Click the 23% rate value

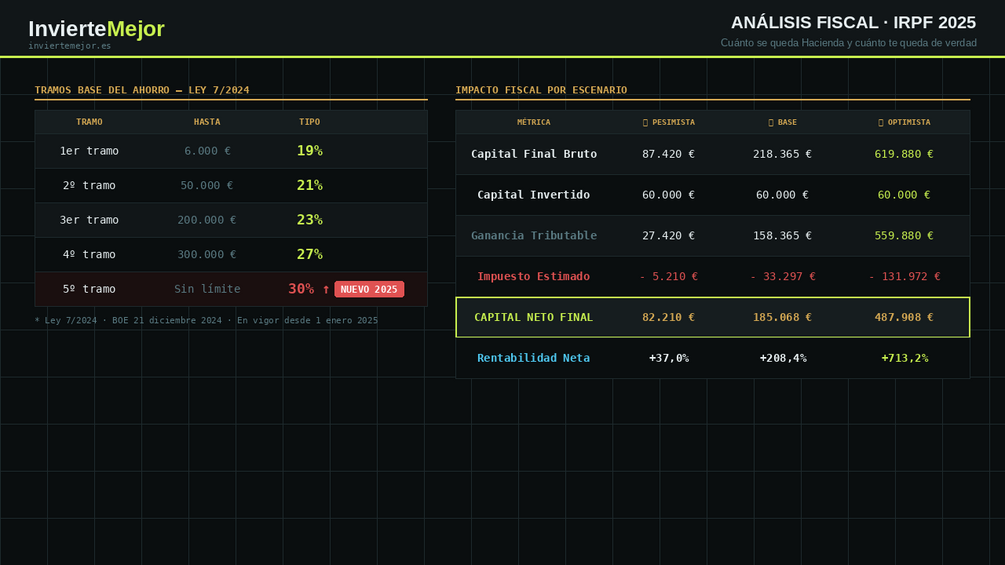[310, 220]
